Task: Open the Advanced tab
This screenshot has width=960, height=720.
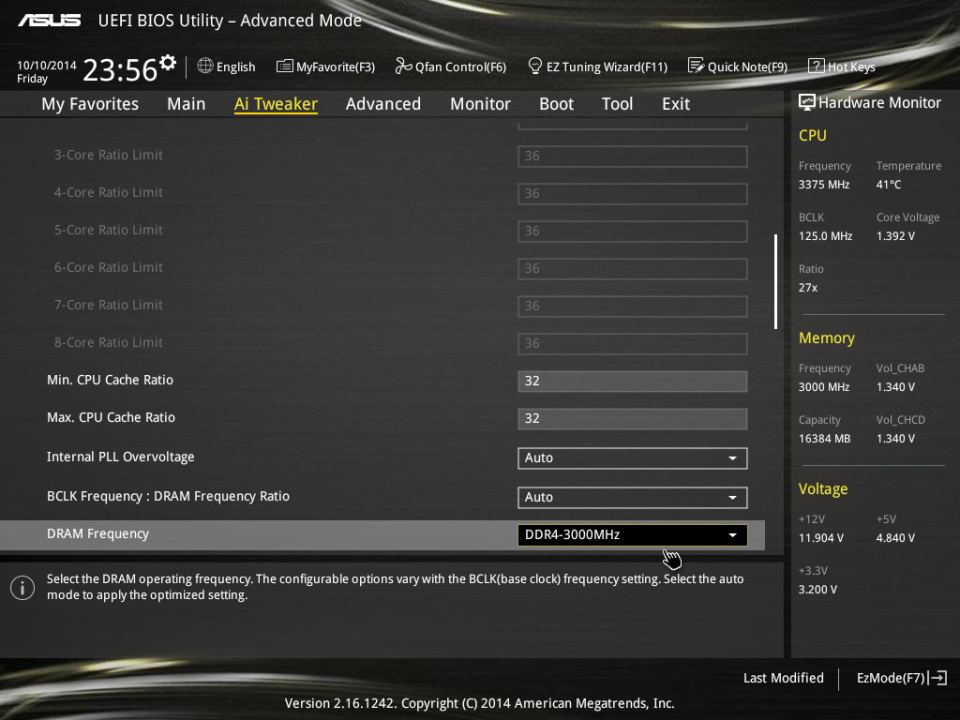Action: [383, 104]
